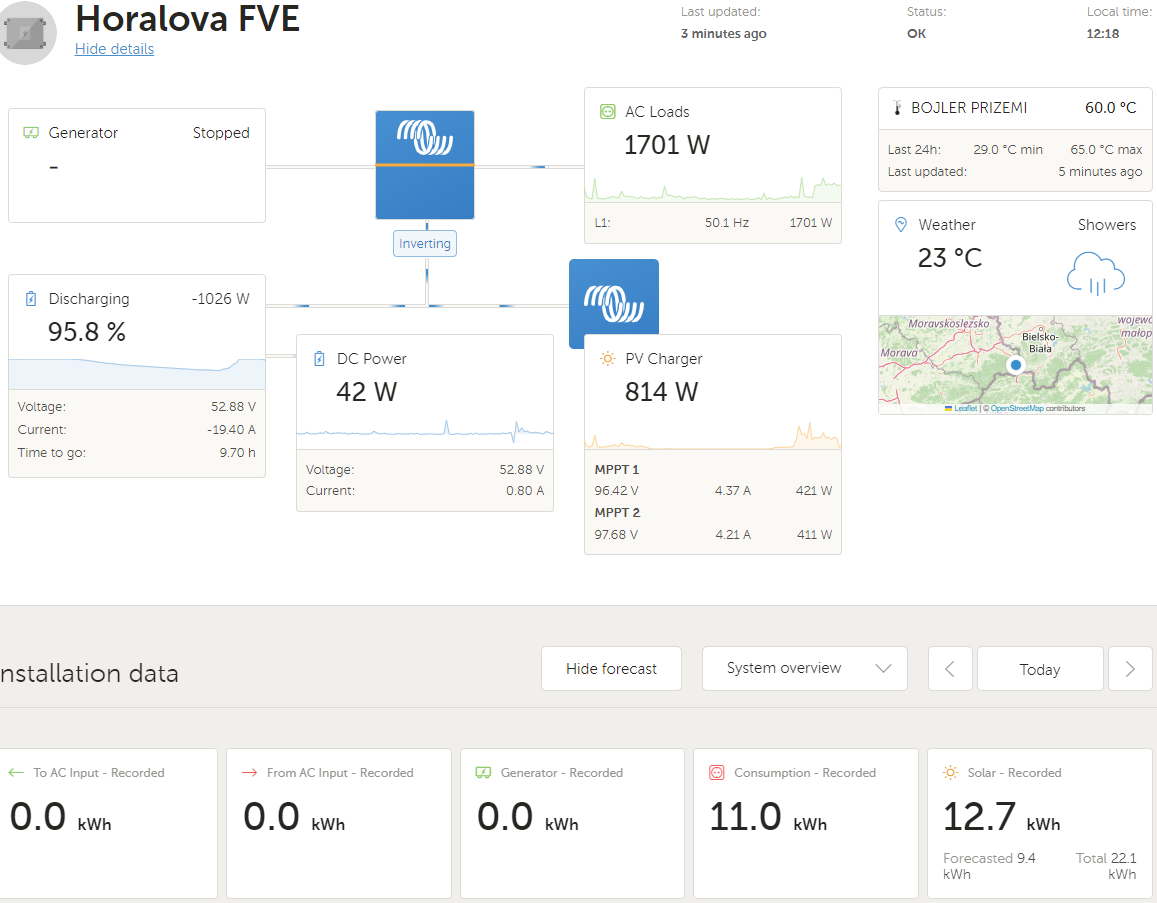This screenshot has height=903, width=1157.
Task: Click the blue marker on weather map
Action: pos(1016,365)
